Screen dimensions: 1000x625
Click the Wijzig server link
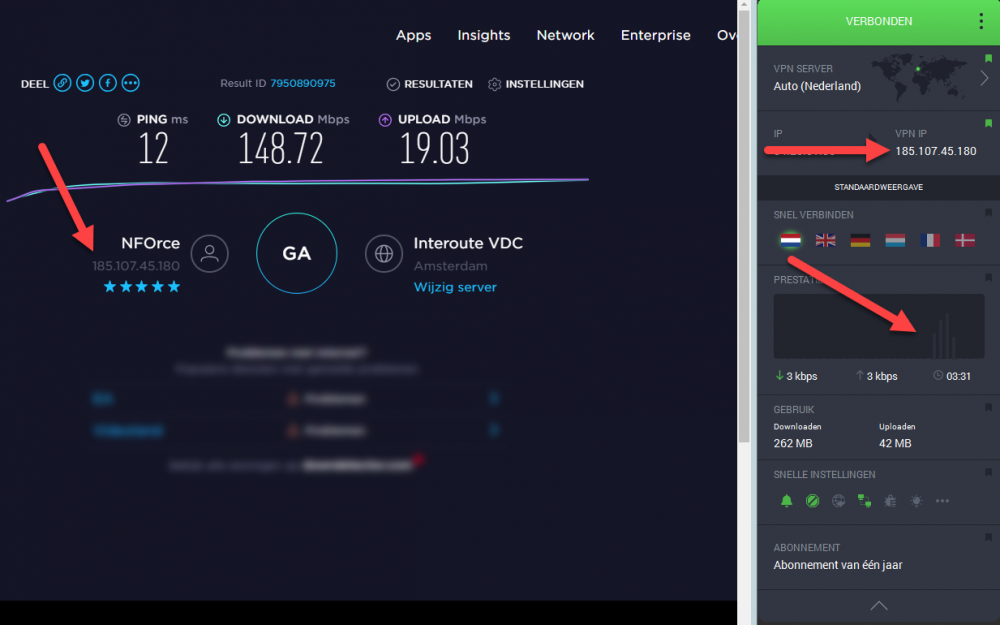pos(455,287)
